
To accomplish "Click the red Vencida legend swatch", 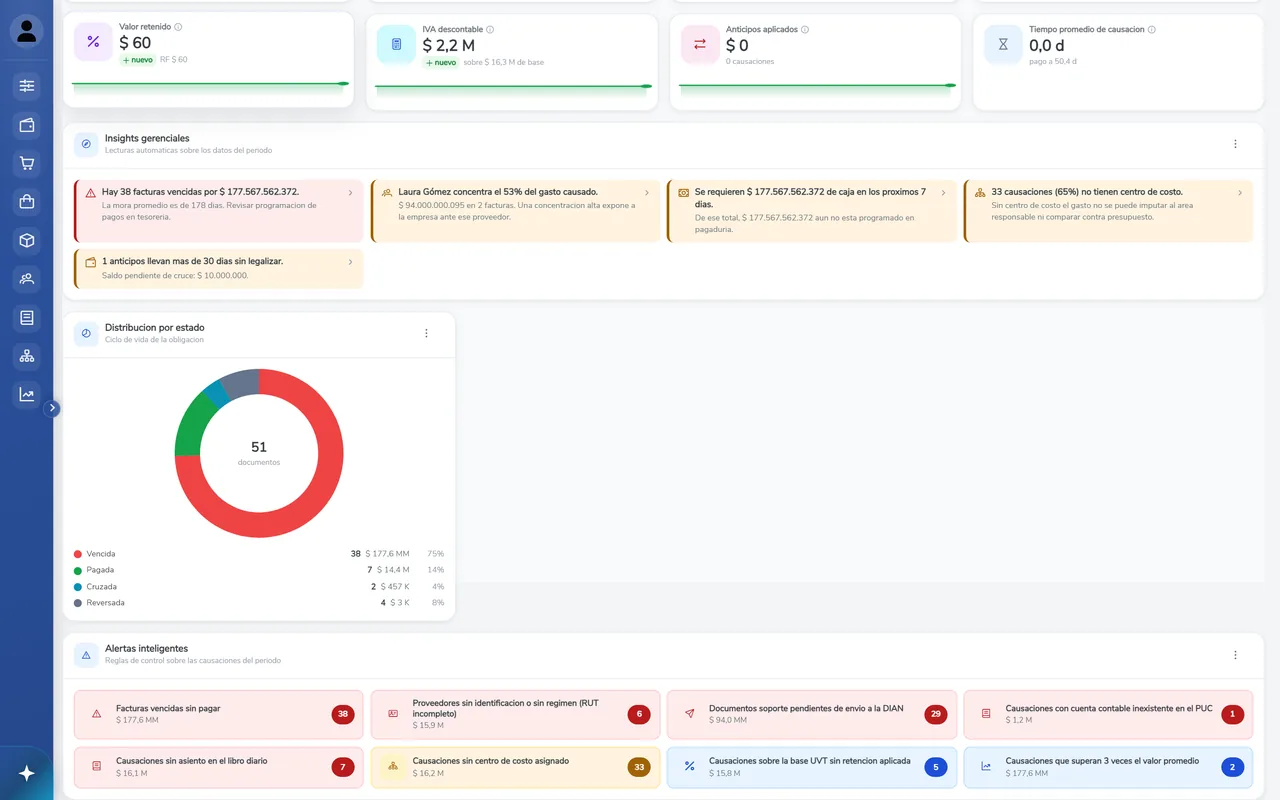I will point(78,554).
